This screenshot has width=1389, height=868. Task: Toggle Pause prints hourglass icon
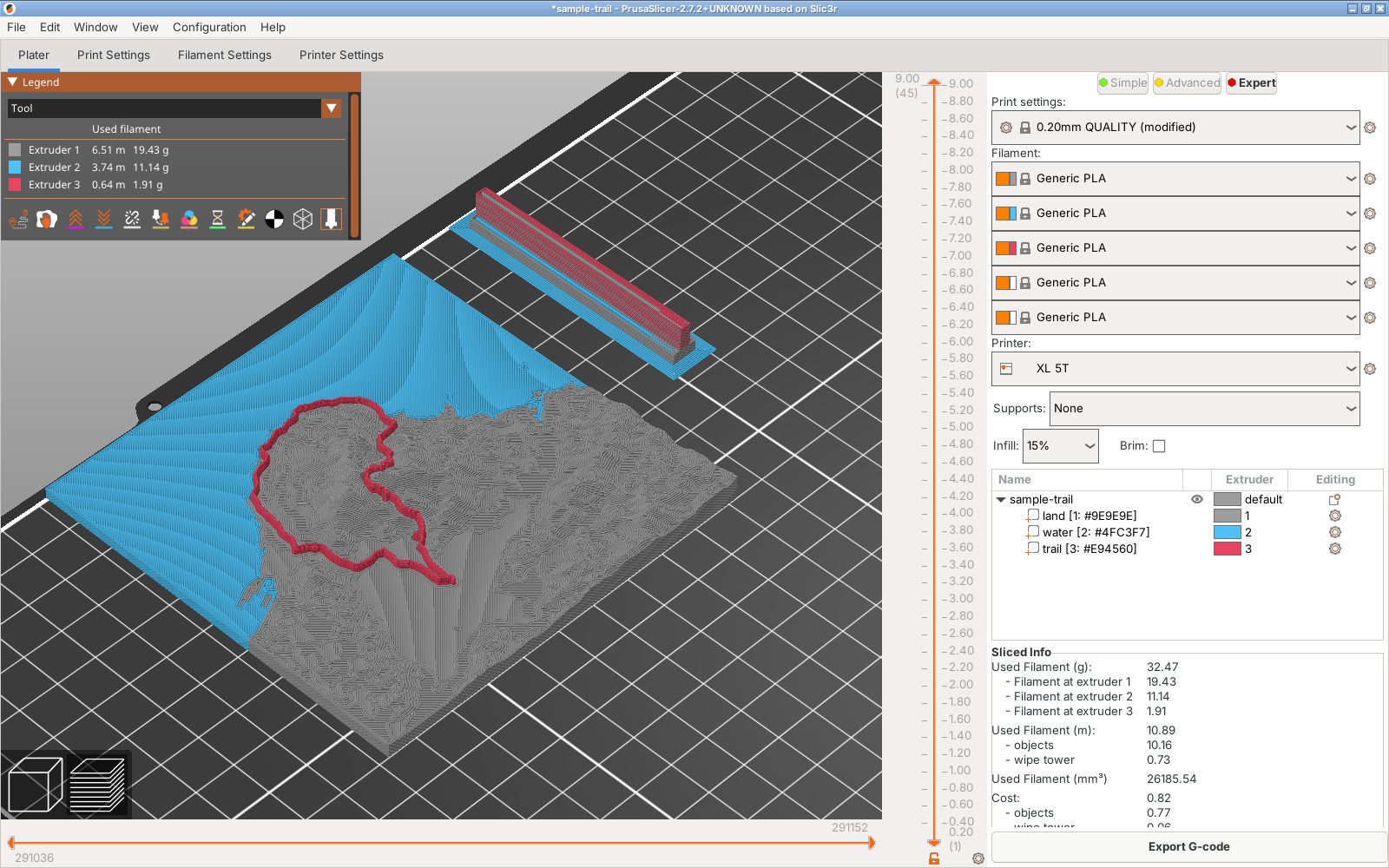tap(218, 219)
